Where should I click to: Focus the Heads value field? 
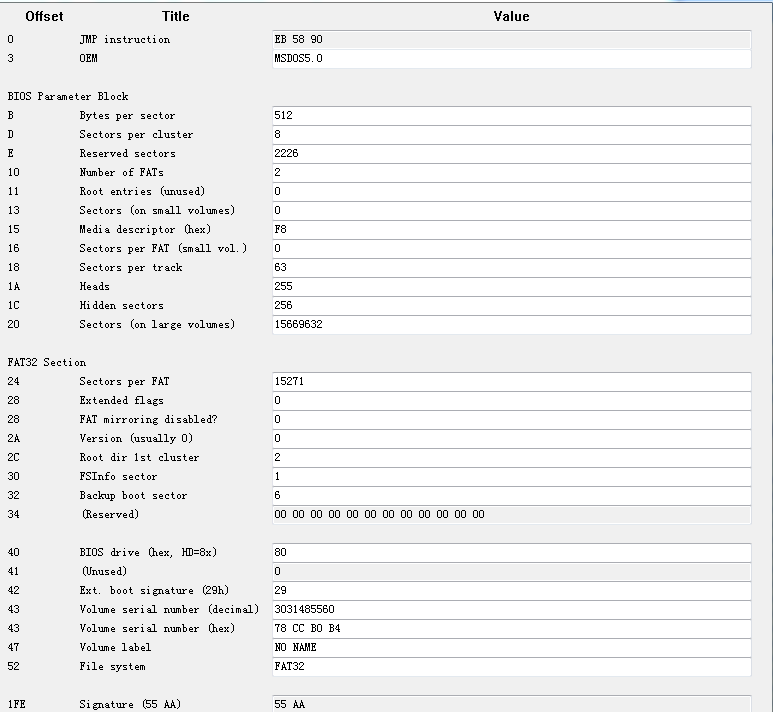click(511, 287)
